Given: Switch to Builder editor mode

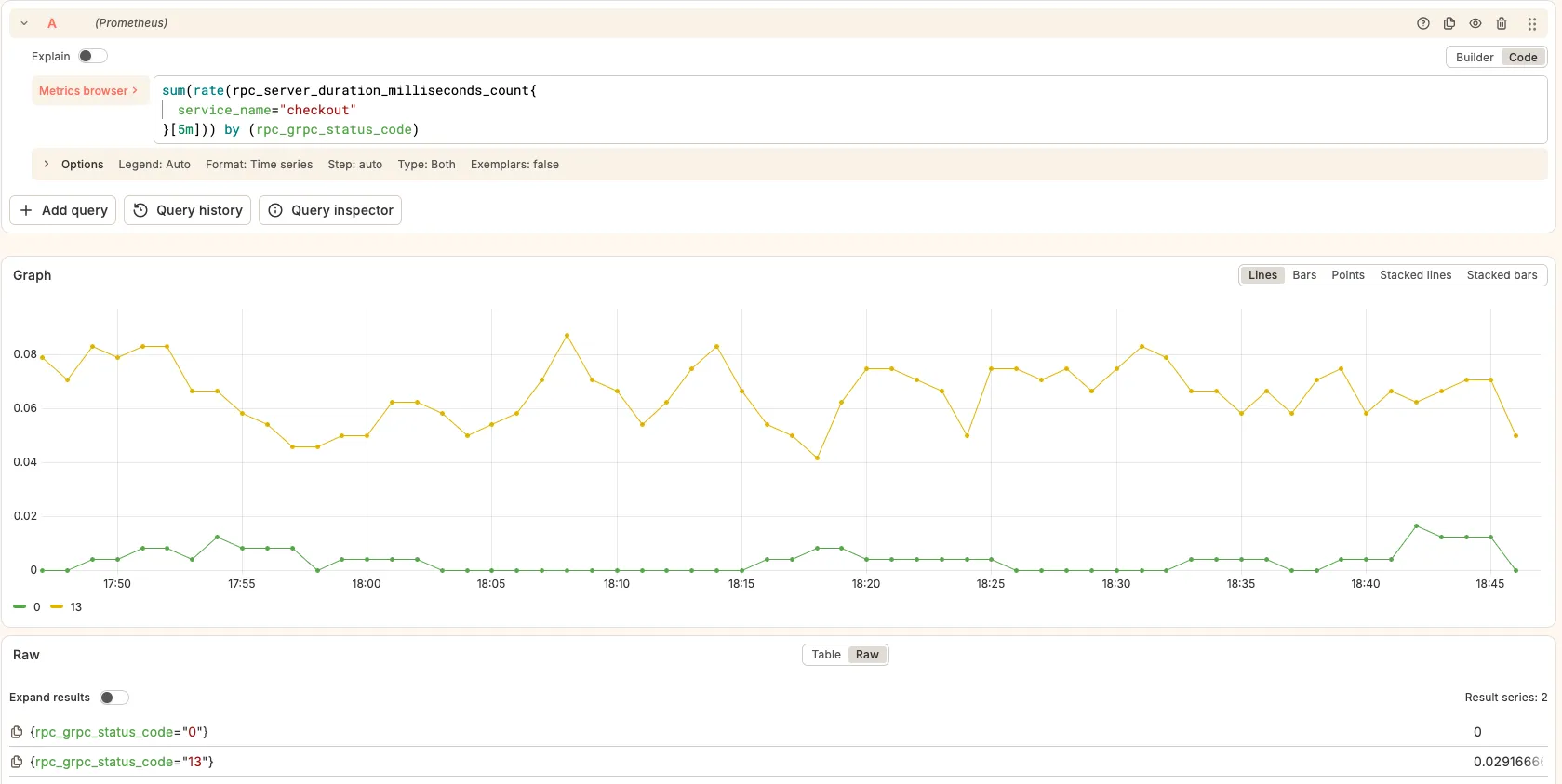Looking at the screenshot, I should (1475, 58).
